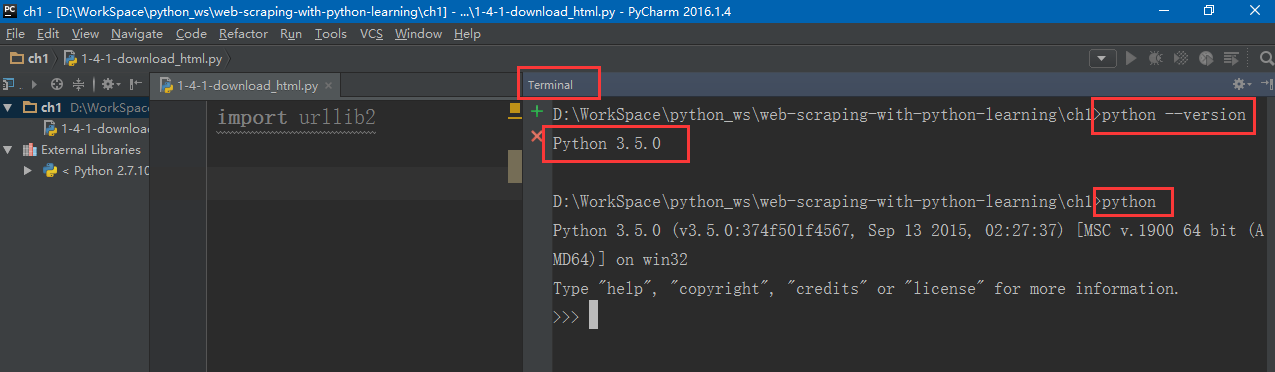1275x372 pixels.
Task: Click the urllib2 module name in editor
Action: 337,118
